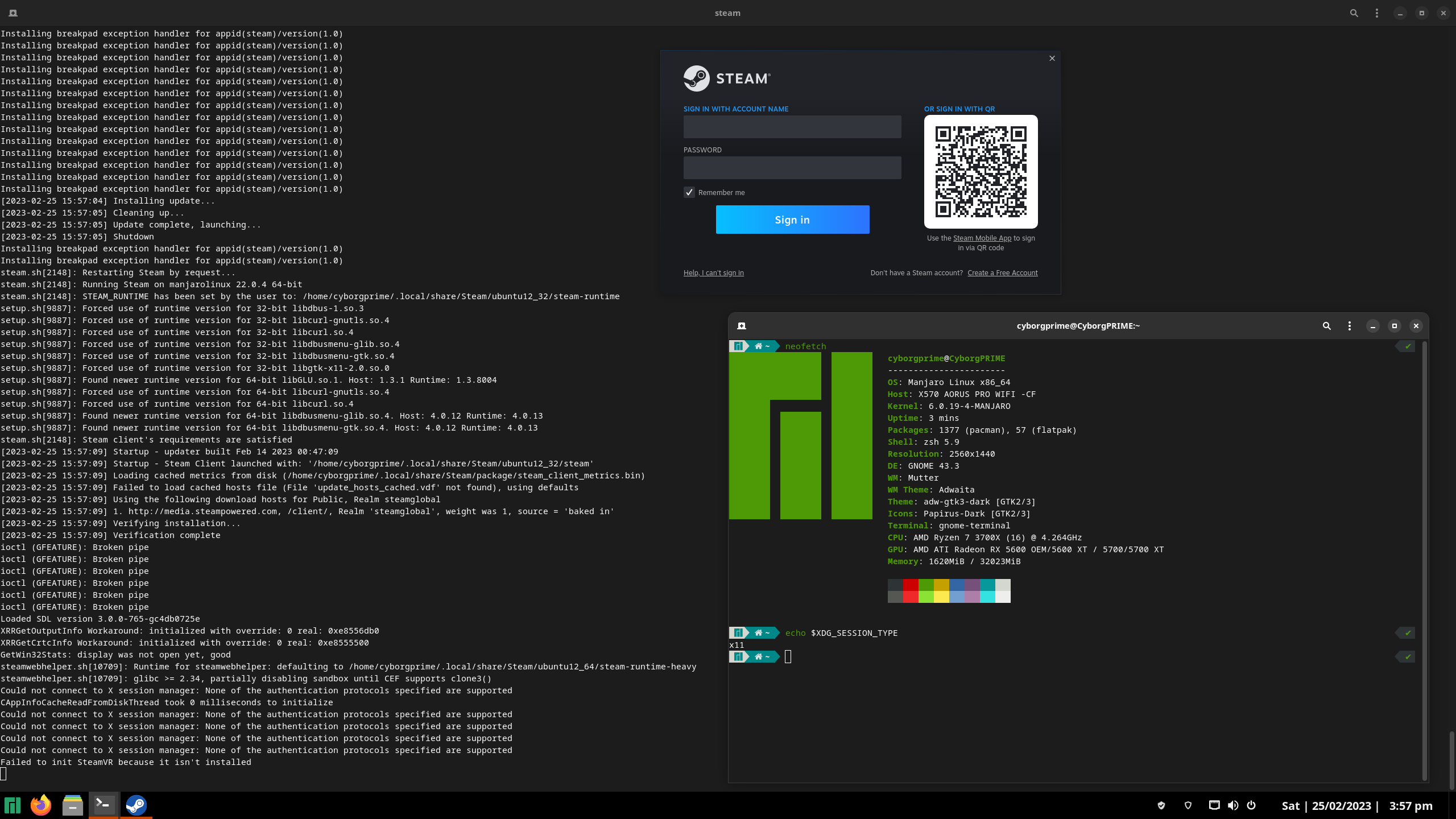This screenshot has height=819, width=1456.
Task: Focus the account name input field
Action: coord(792,127)
